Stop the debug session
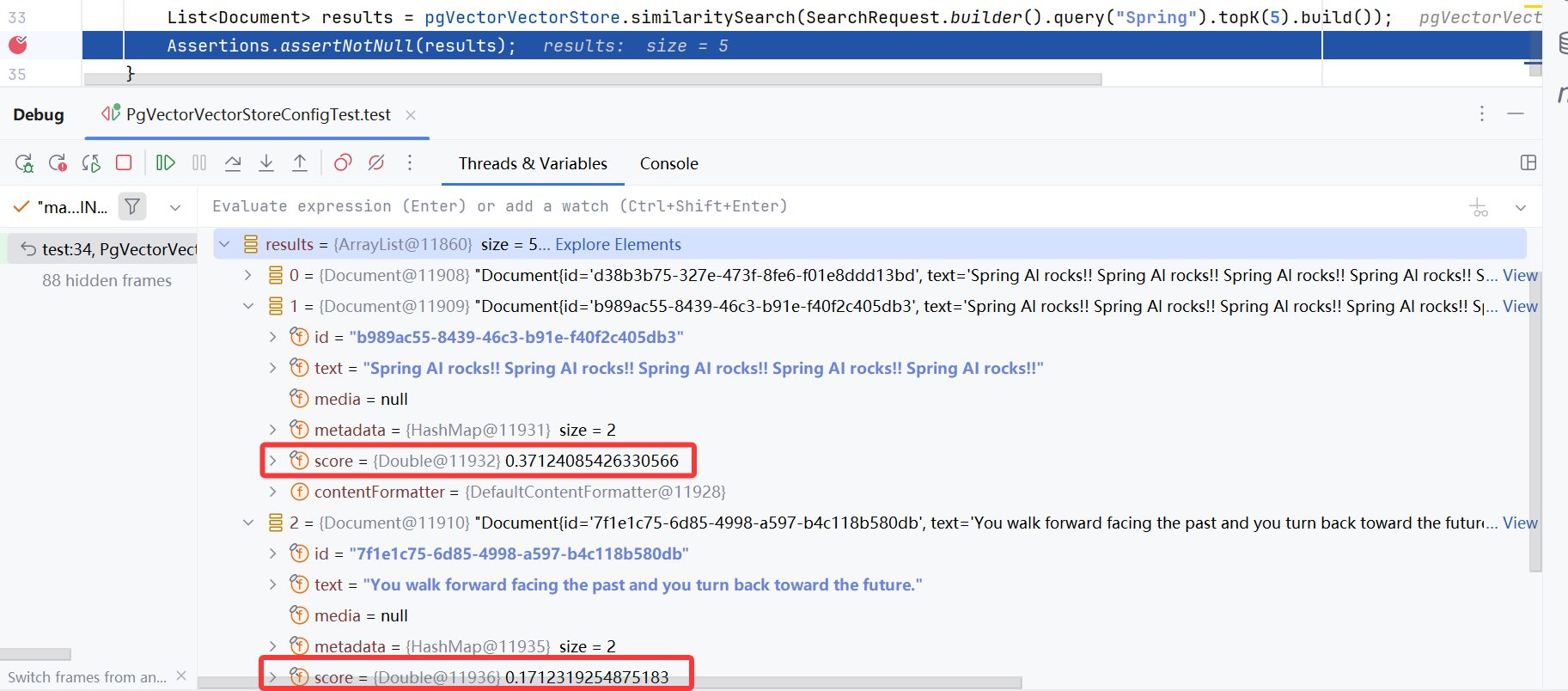Viewport: 1568px width, 691px height. (124, 162)
